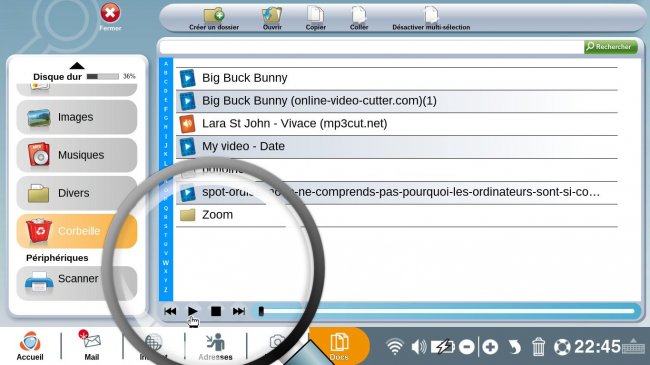Image resolution: width=650 pixels, height=365 pixels.
Task: Zoom in with the plus icon
Action: click(490, 347)
